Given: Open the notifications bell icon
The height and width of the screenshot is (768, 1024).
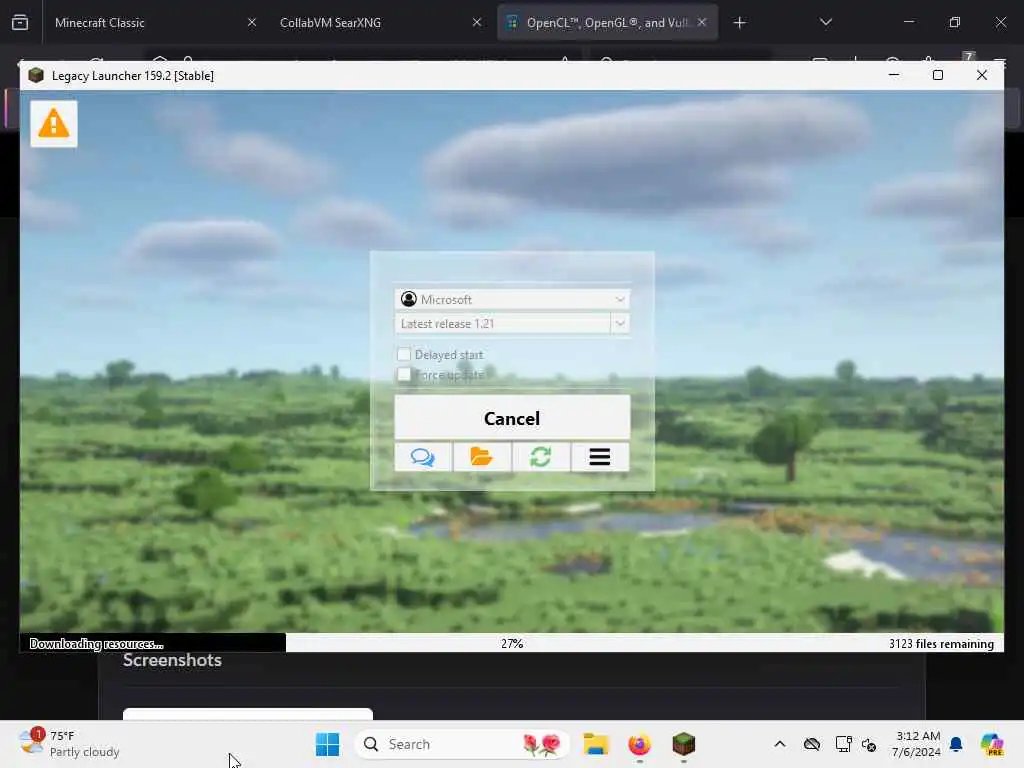Looking at the screenshot, I should (955, 744).
